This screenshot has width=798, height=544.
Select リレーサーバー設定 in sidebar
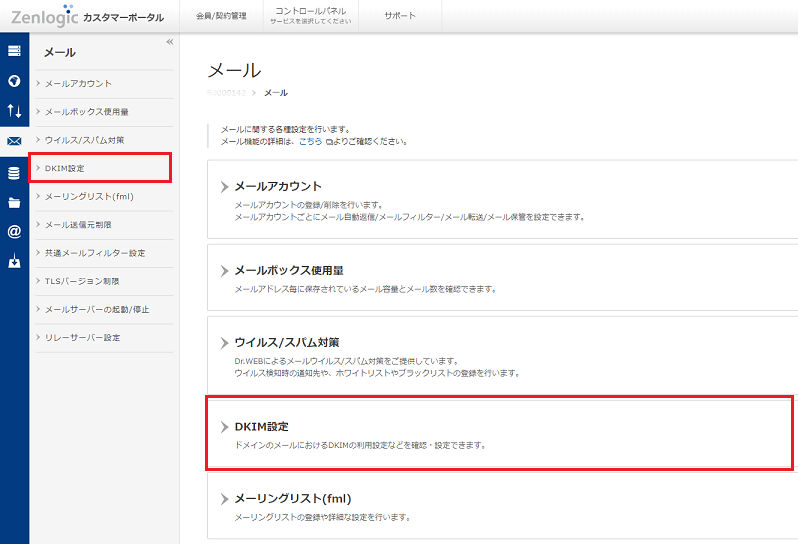83,337
